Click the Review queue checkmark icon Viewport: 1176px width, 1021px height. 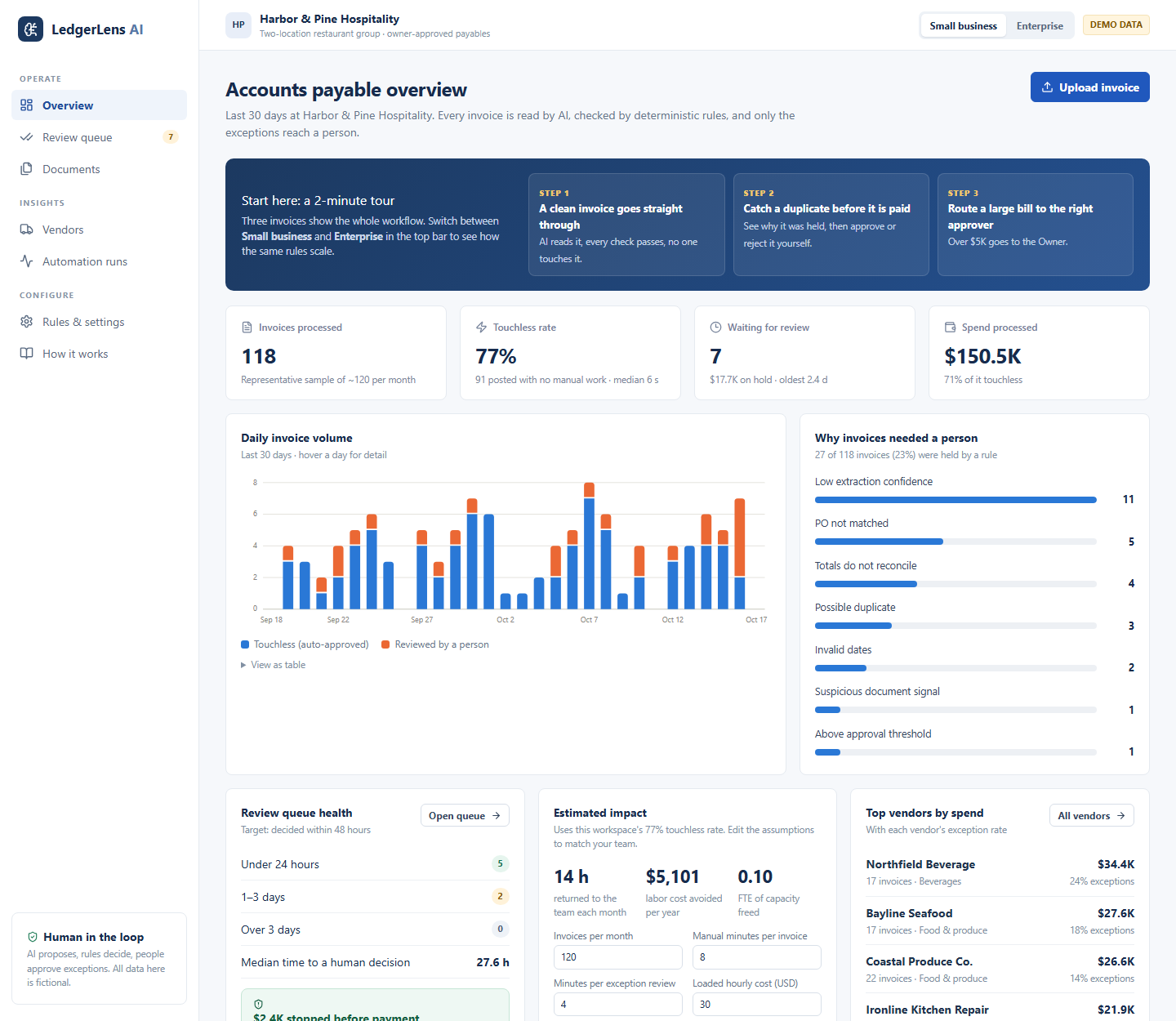27,137
